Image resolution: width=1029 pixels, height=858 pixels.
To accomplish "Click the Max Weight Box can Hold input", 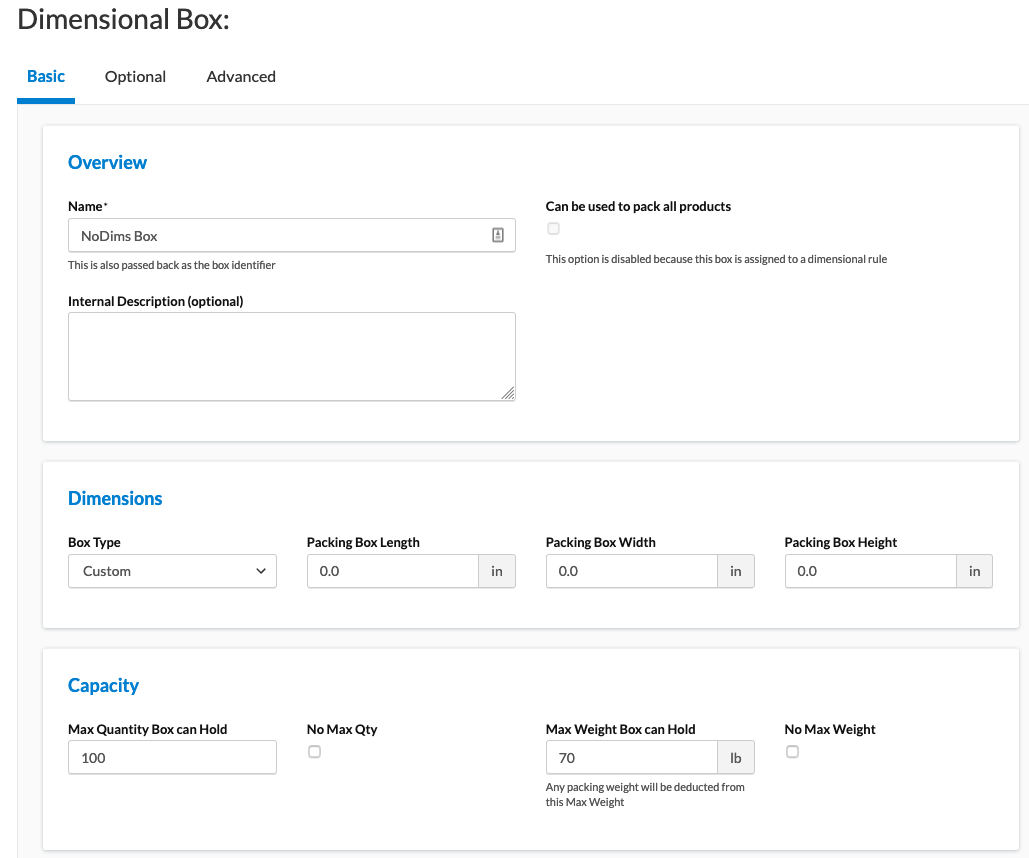I will [x=631, y=758].
